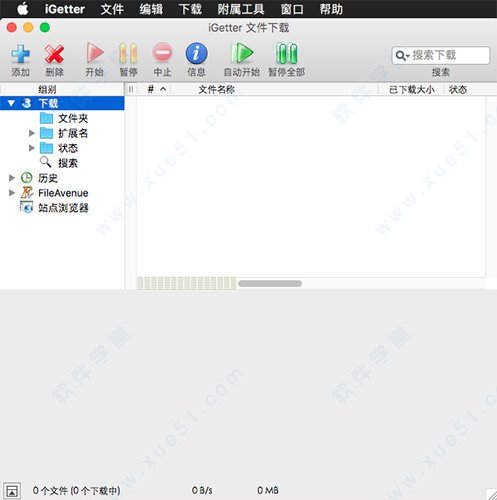Click the green zoom window button
This screenshot has width=497, height=500.
pyautogui.click(x=45, y=27)
